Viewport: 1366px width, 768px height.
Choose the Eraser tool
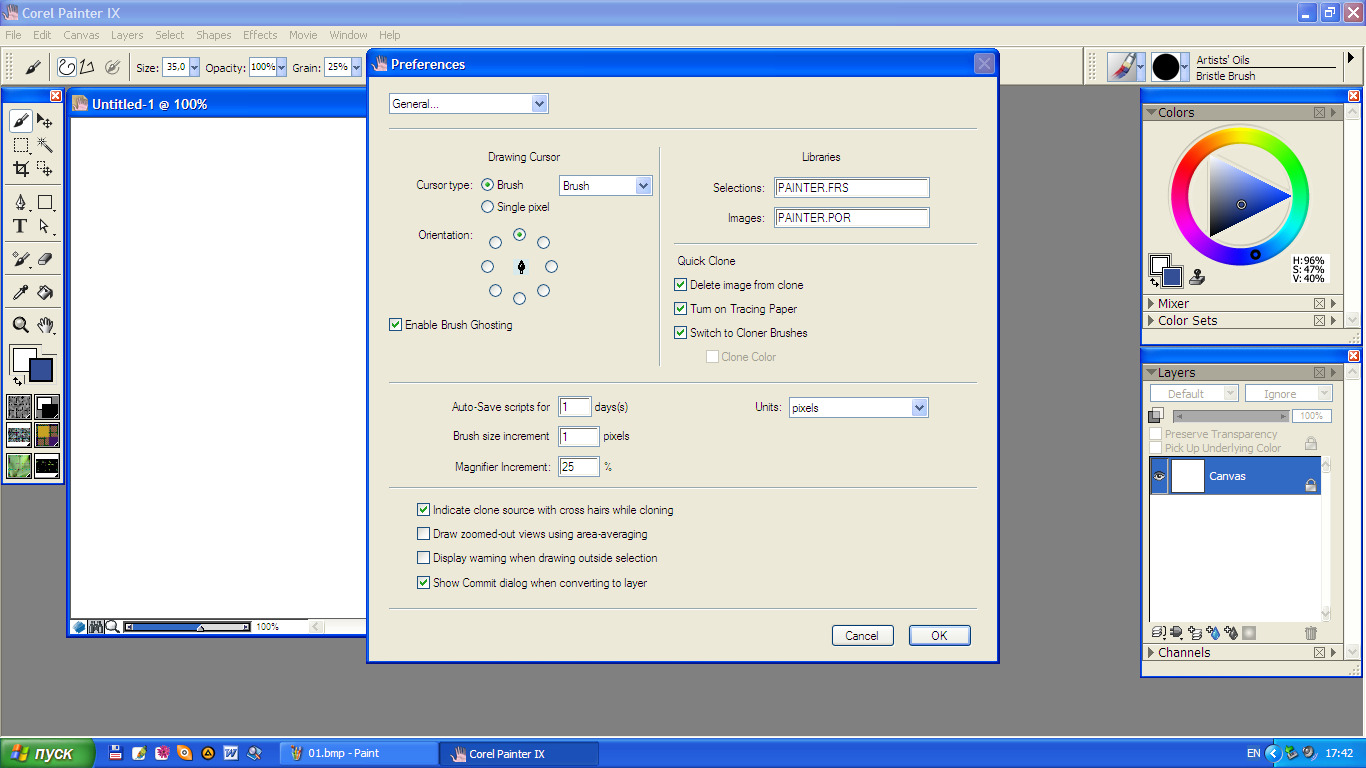pyautogui.click(x=45, y=259)
